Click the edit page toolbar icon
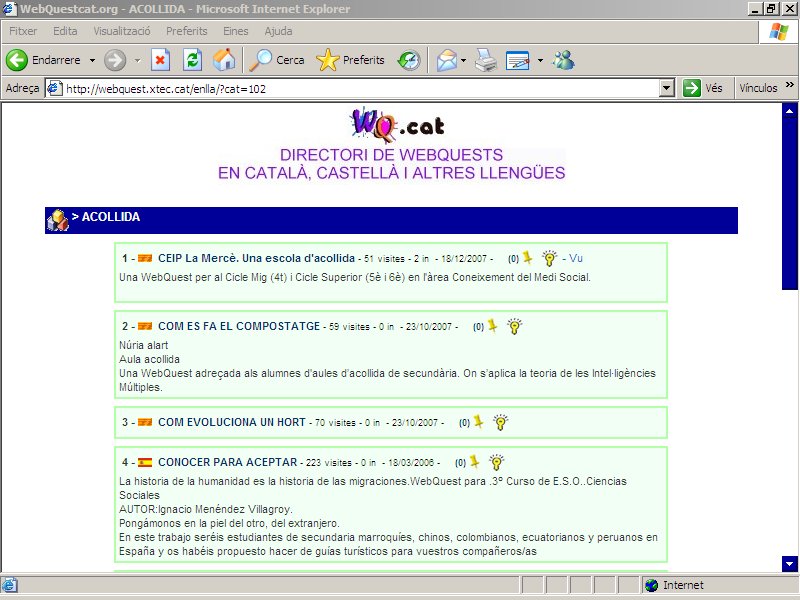Image resolution: width=800 pixels, height=600 pixels. 517,60
